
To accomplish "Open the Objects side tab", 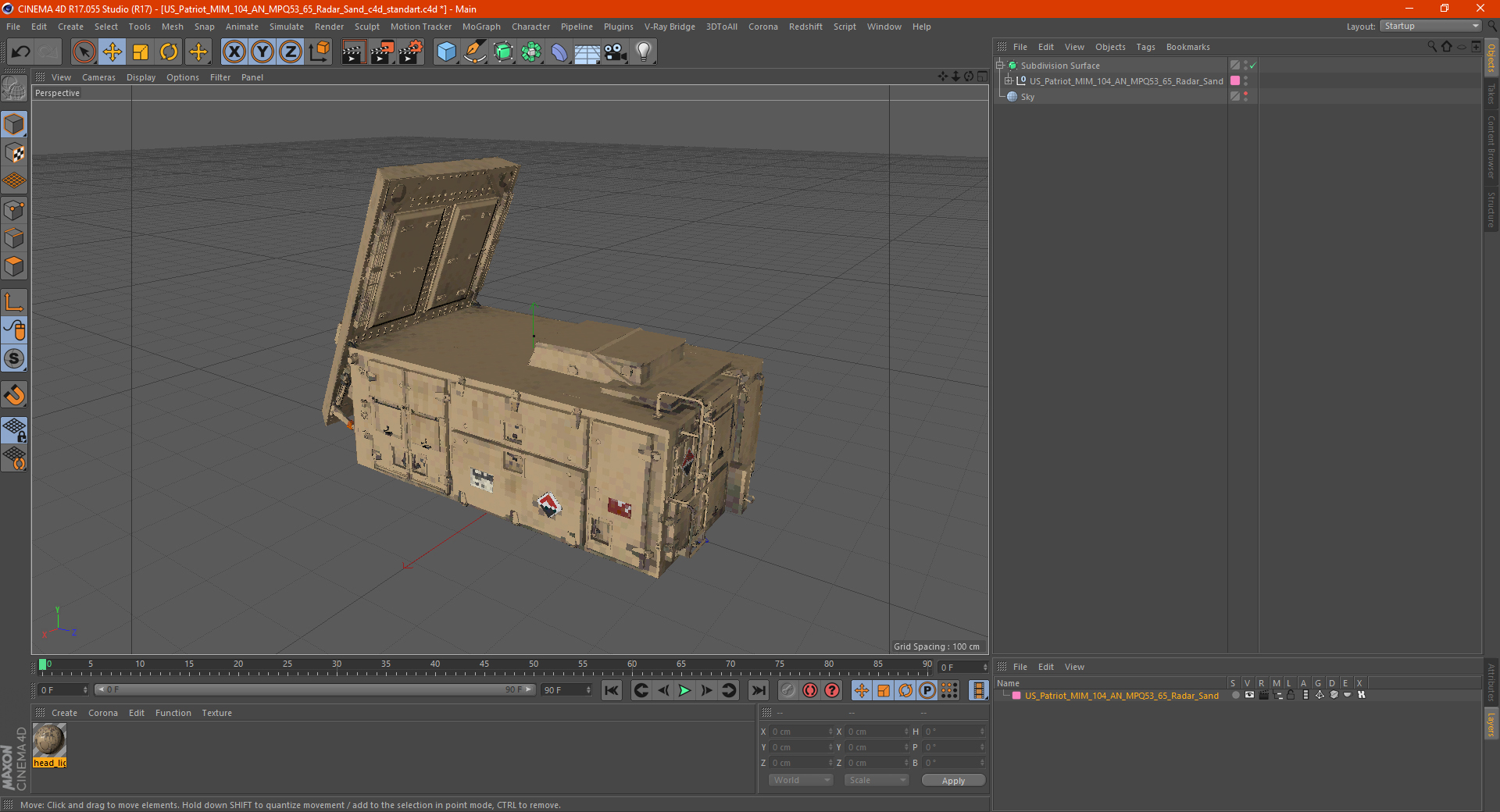I will tap(1491, 59).
